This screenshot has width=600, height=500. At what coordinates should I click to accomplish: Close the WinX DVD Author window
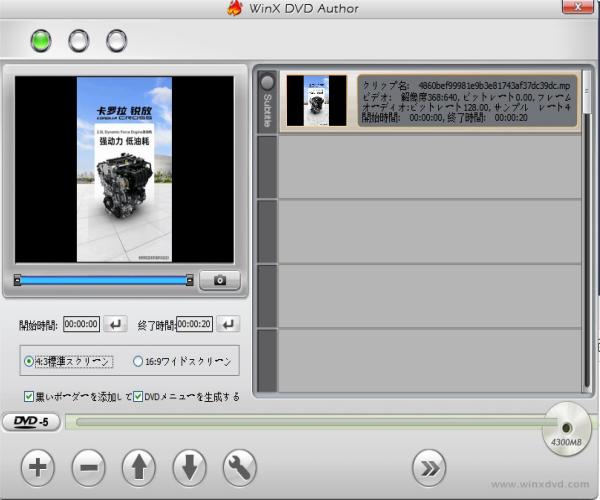click(x=578, y=7)
